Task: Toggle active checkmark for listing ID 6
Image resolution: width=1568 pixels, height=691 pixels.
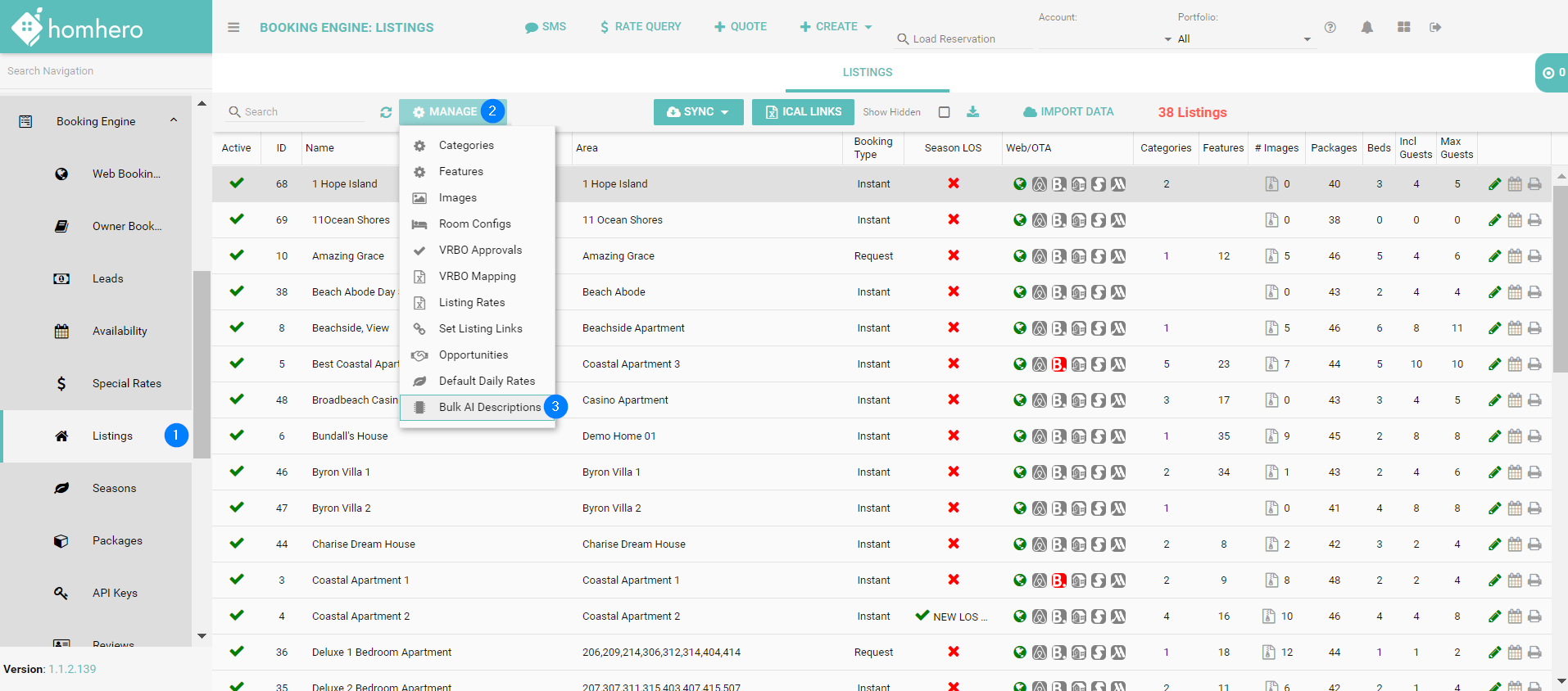Action: coord(237,436)
